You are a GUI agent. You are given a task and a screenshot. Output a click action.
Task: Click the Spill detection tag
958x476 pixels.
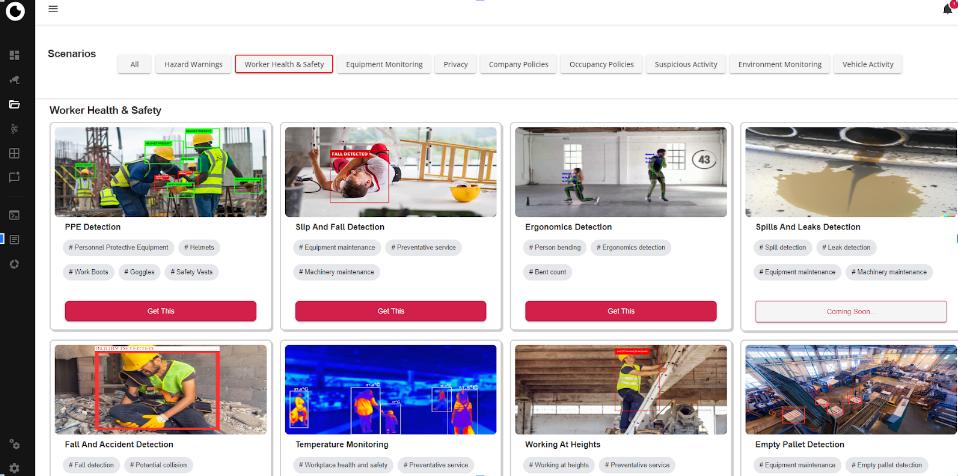785,247
